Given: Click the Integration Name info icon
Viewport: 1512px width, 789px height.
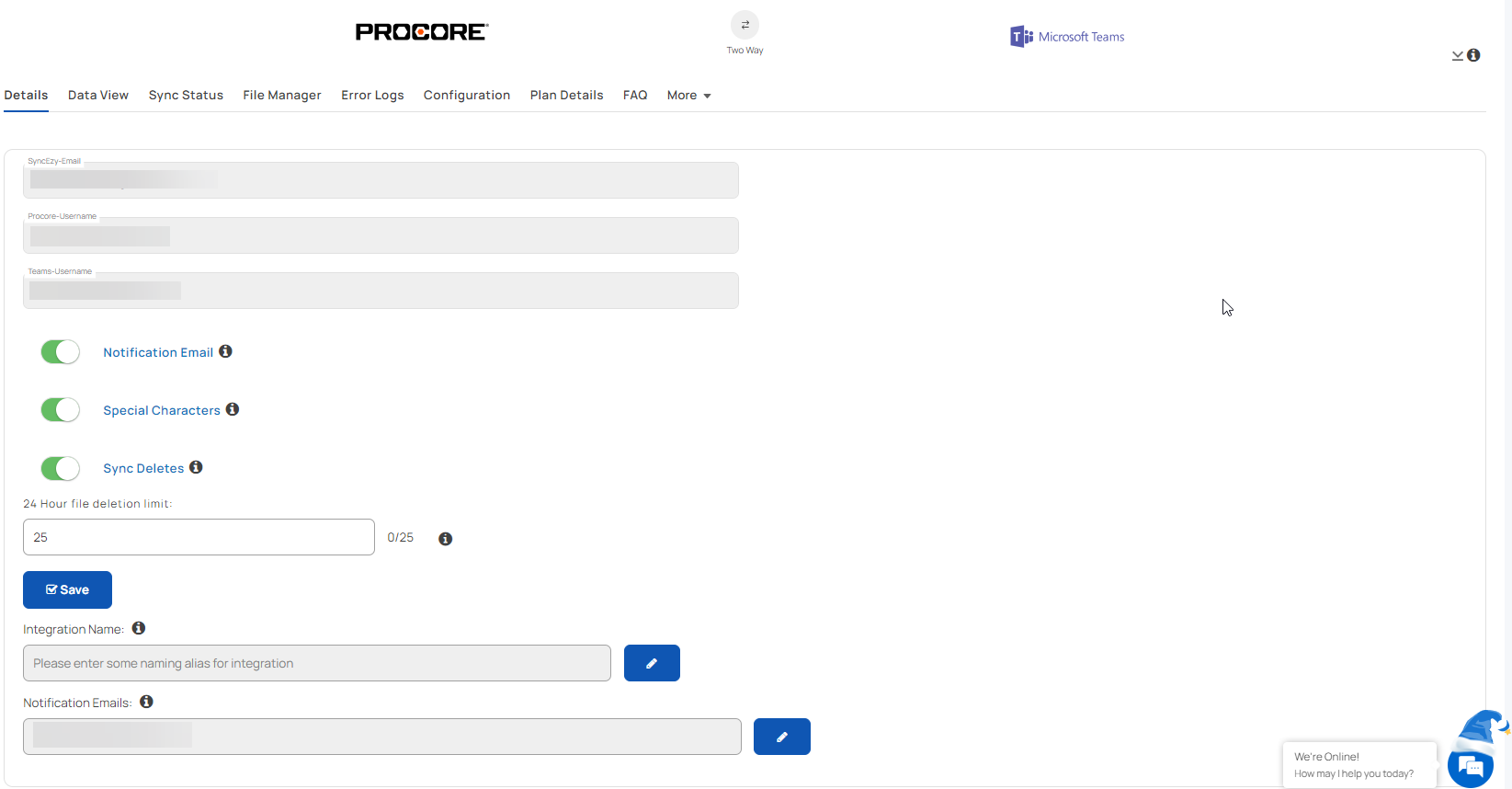Looking at the screenshot, I should point(139,628).
